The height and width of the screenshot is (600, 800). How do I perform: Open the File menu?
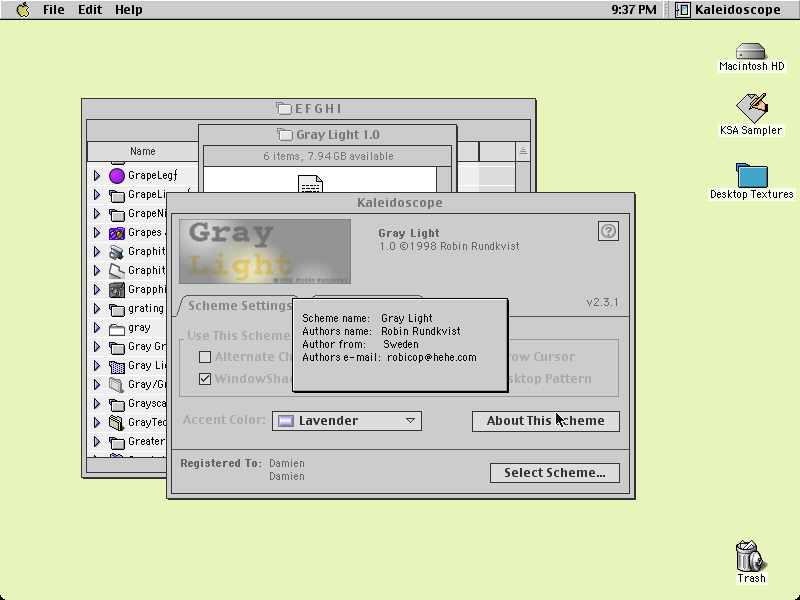pyautogui.click(x=54, y=10)
